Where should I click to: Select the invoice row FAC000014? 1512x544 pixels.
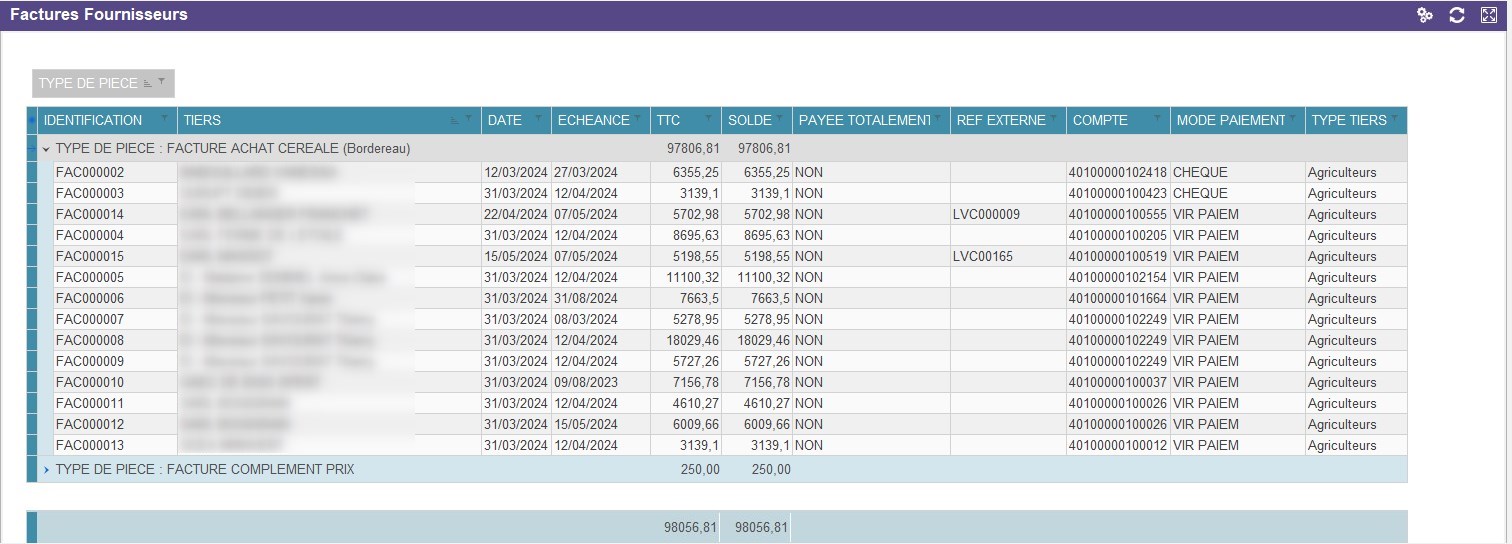coord(90,215)
